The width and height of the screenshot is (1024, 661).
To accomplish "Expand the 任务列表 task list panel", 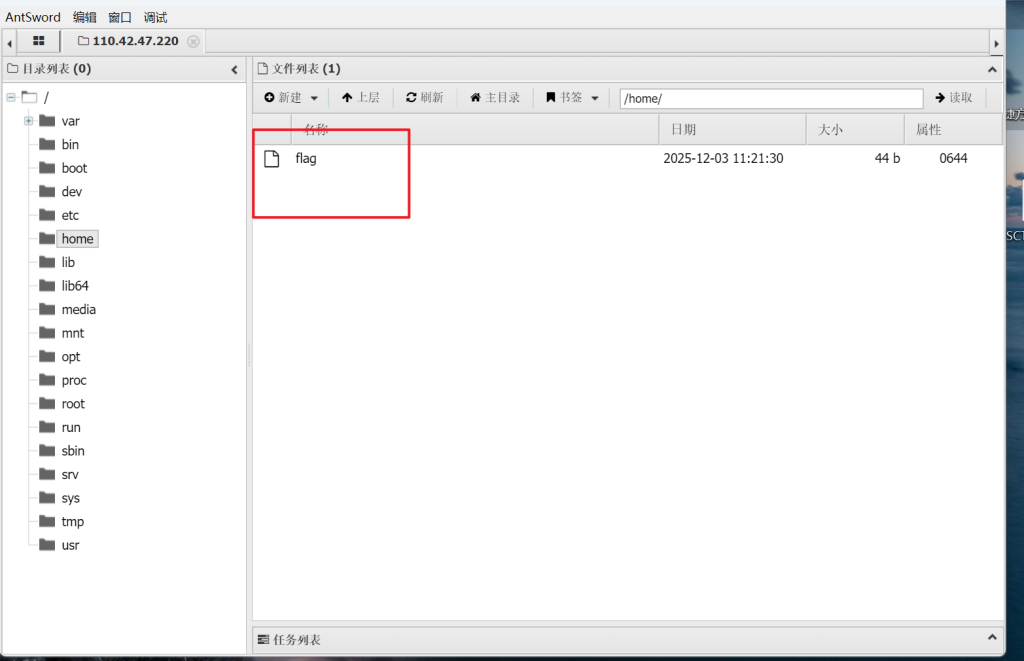I will tap(992, 638).
